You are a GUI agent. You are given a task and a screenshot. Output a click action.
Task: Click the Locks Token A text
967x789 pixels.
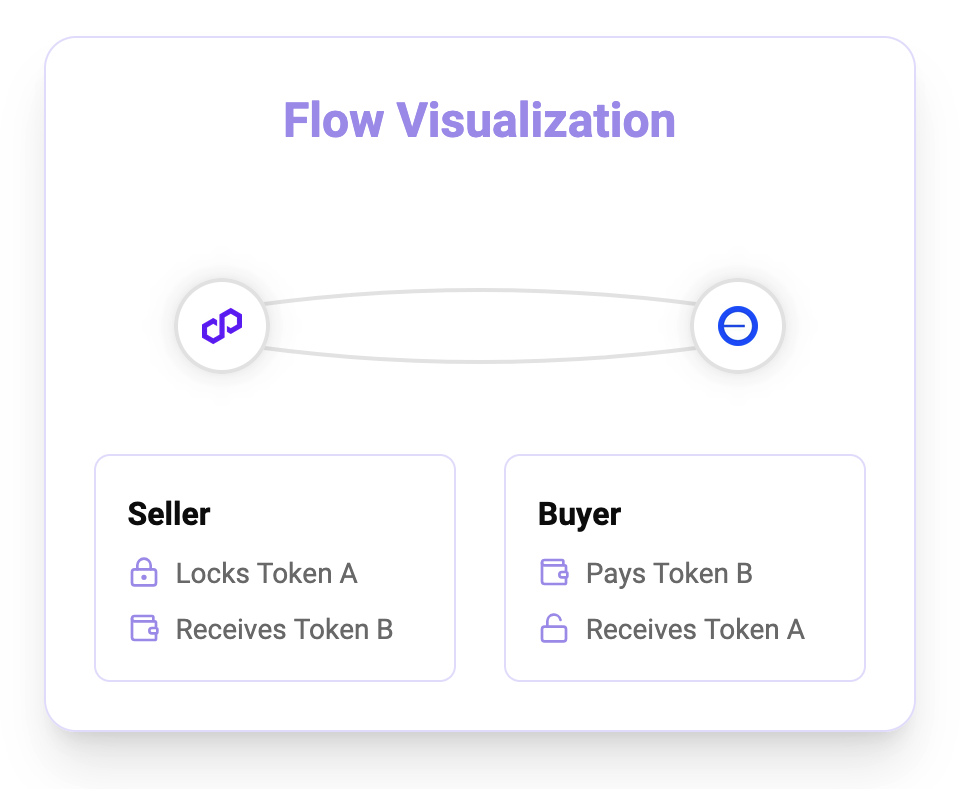[266, 573]
